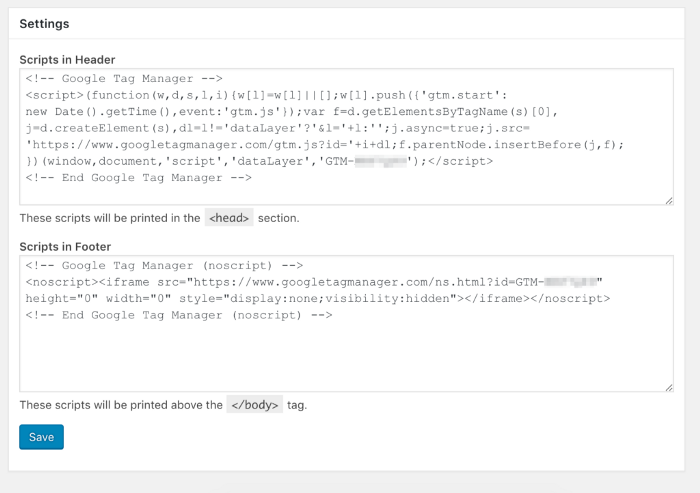Click the Settings panel heading
The height and width of the screenshot is (493, 700).
click(44, 24)
